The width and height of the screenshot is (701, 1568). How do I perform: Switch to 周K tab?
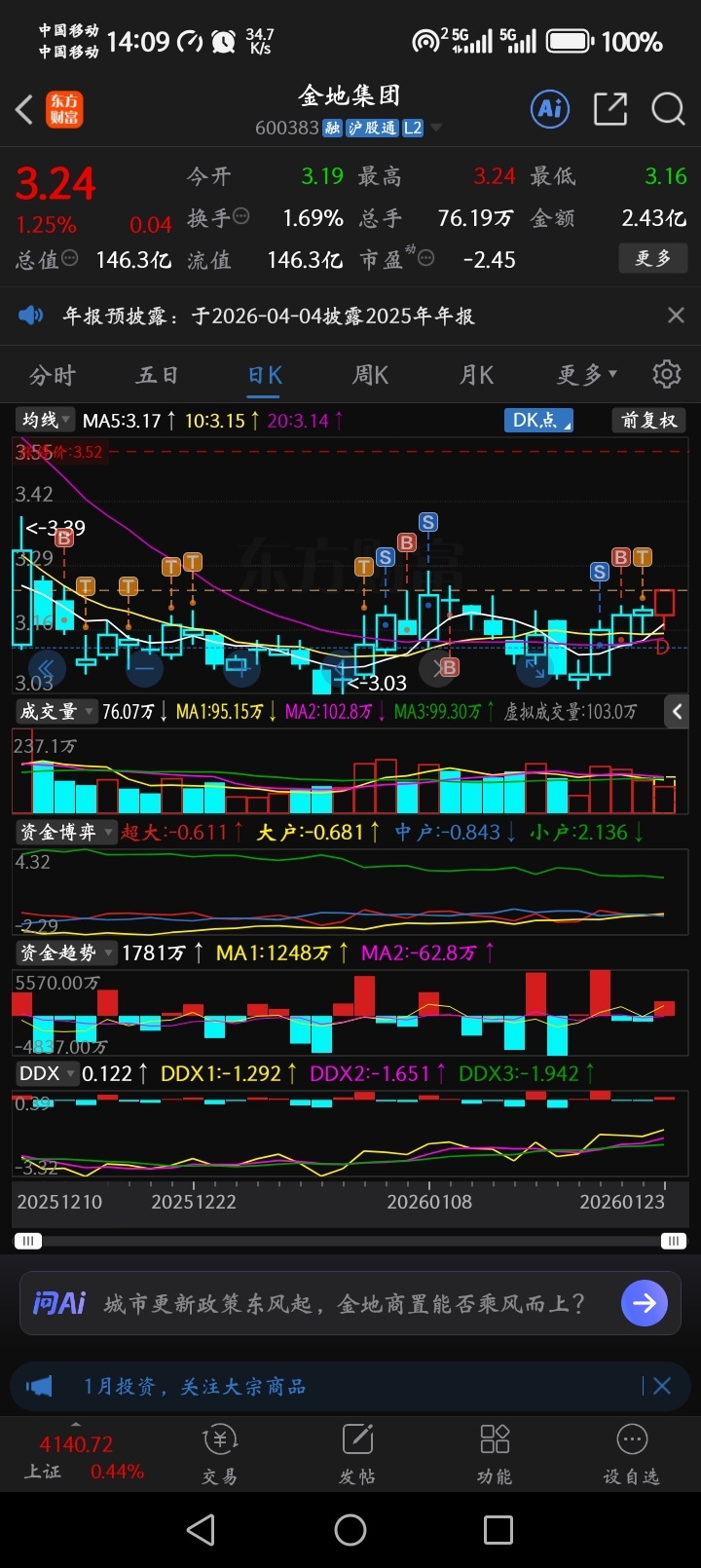[370, 375]
